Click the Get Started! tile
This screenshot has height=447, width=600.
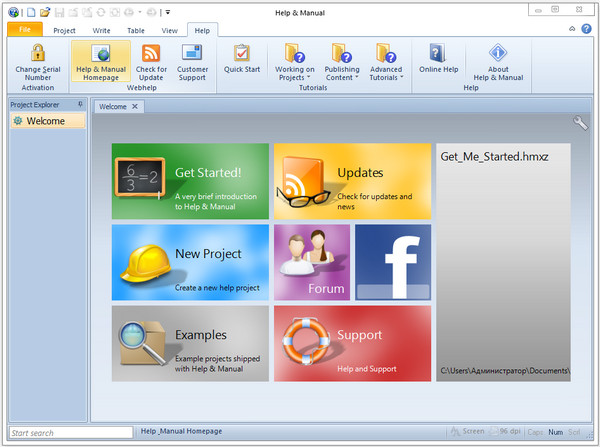pyautogui.click(x=190, y=181)
